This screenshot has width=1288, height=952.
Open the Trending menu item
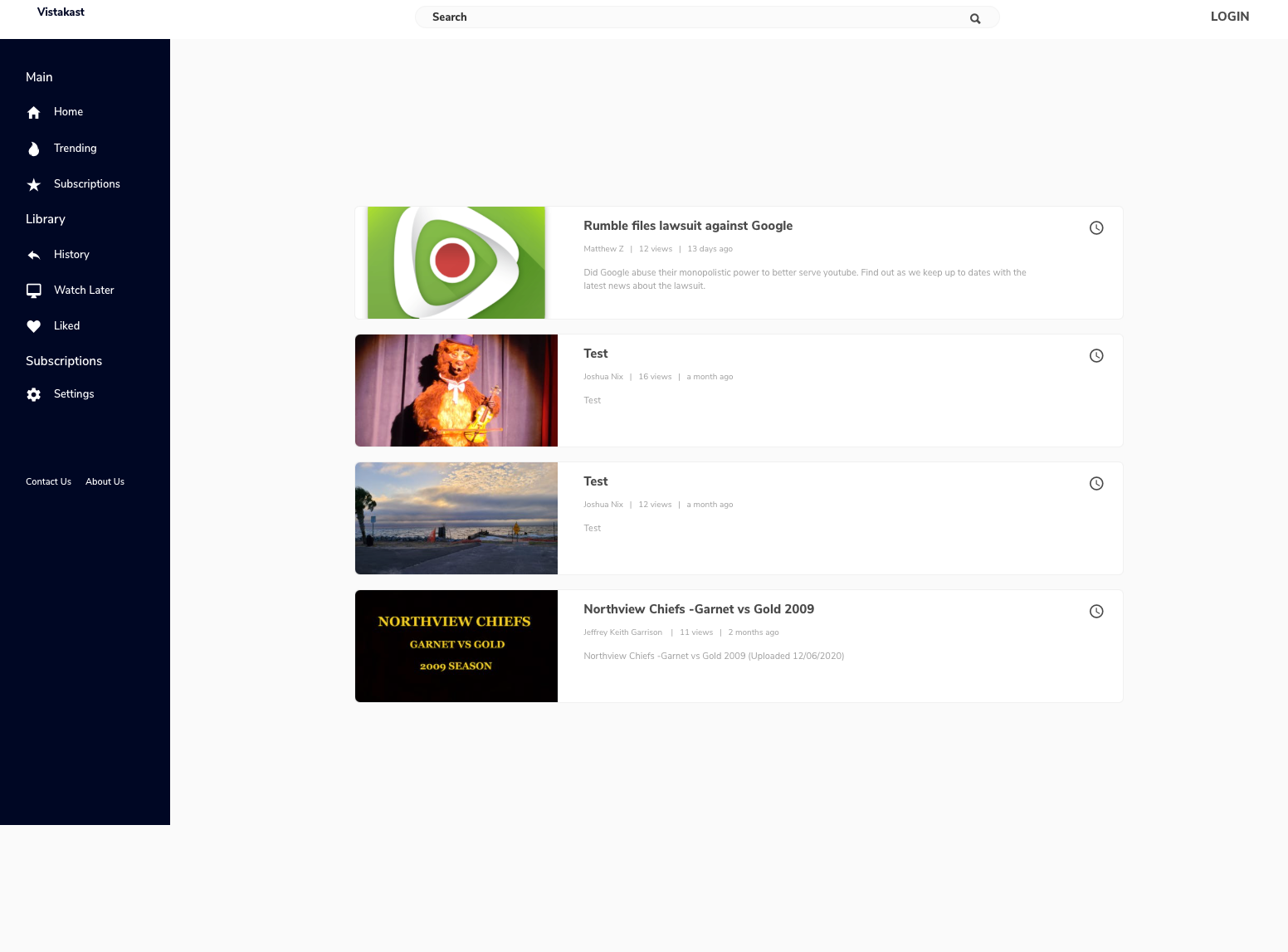[x=75, y=149]
